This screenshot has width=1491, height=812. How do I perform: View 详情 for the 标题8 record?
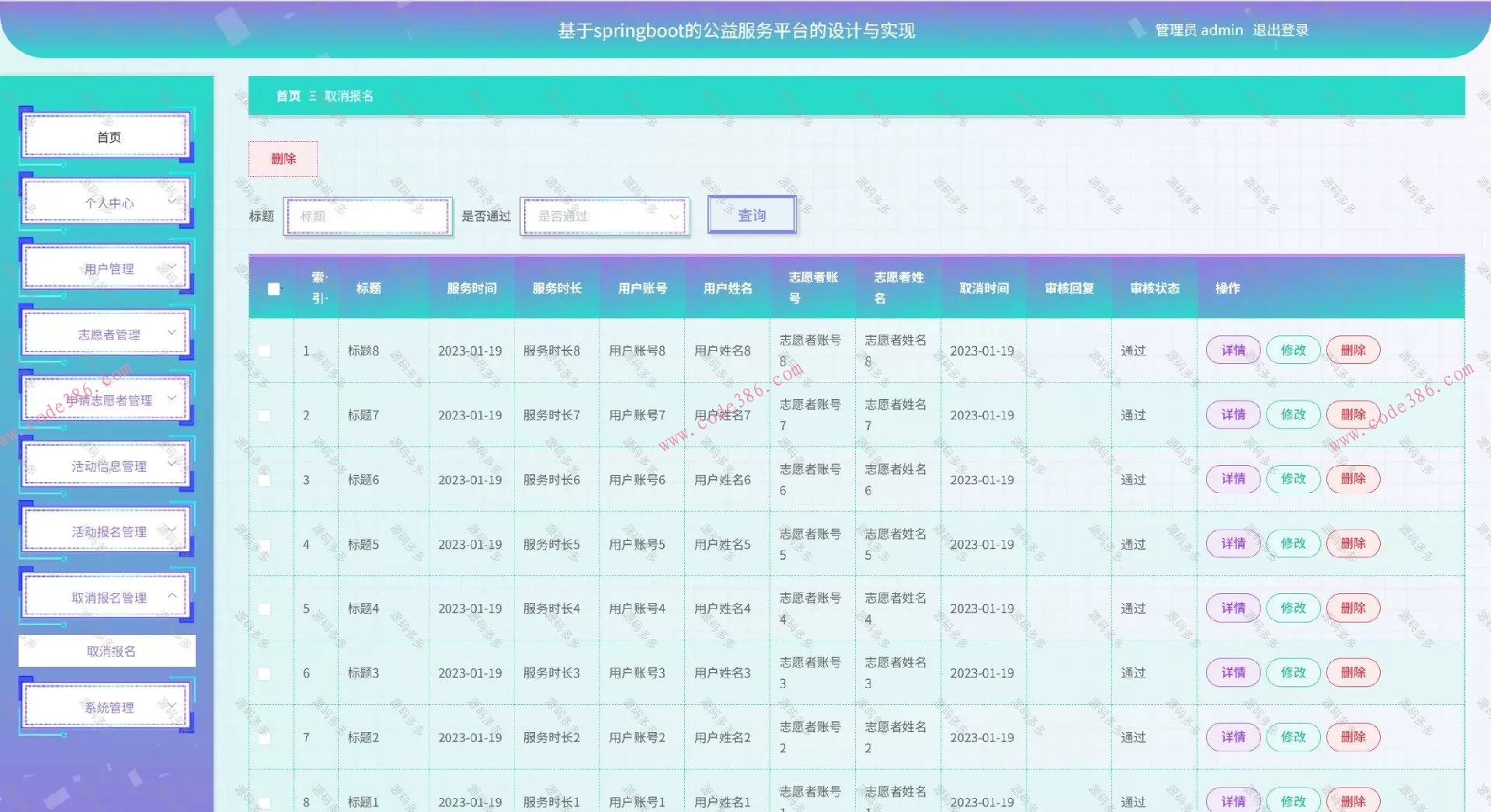(1232, 350)
